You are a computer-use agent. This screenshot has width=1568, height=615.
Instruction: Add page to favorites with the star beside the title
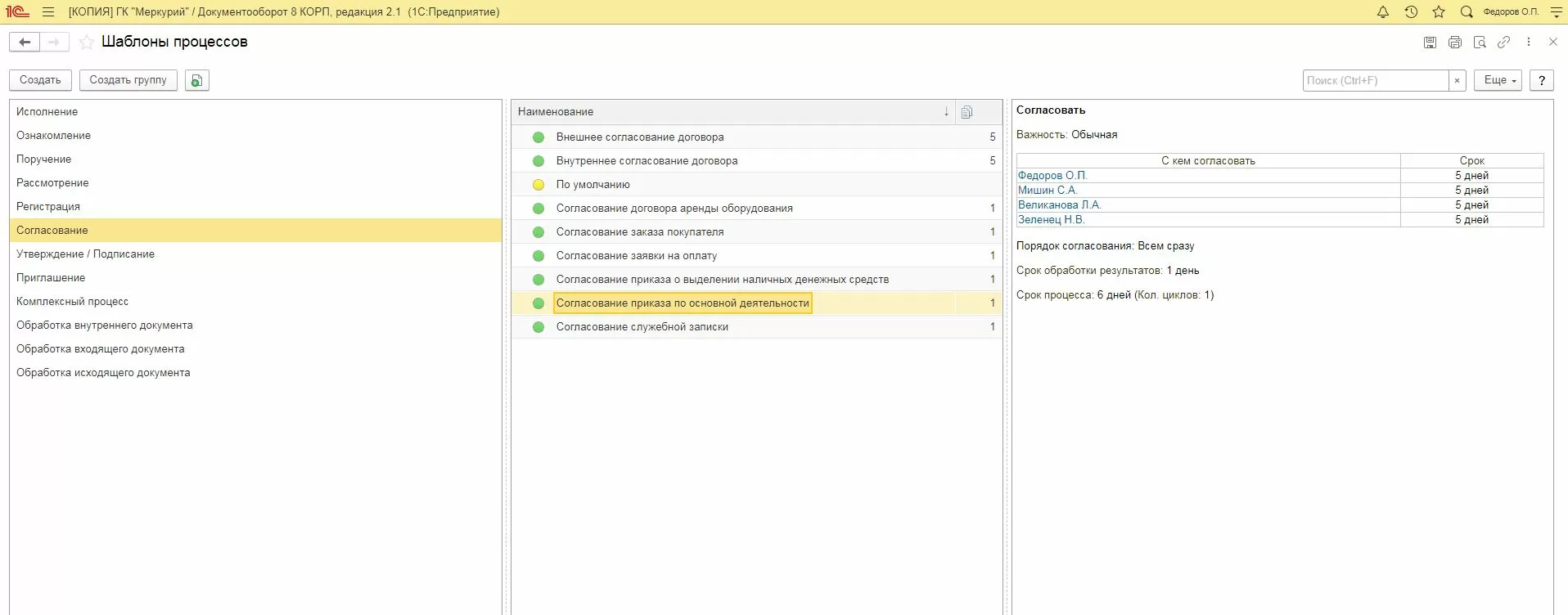pos(87,43)
